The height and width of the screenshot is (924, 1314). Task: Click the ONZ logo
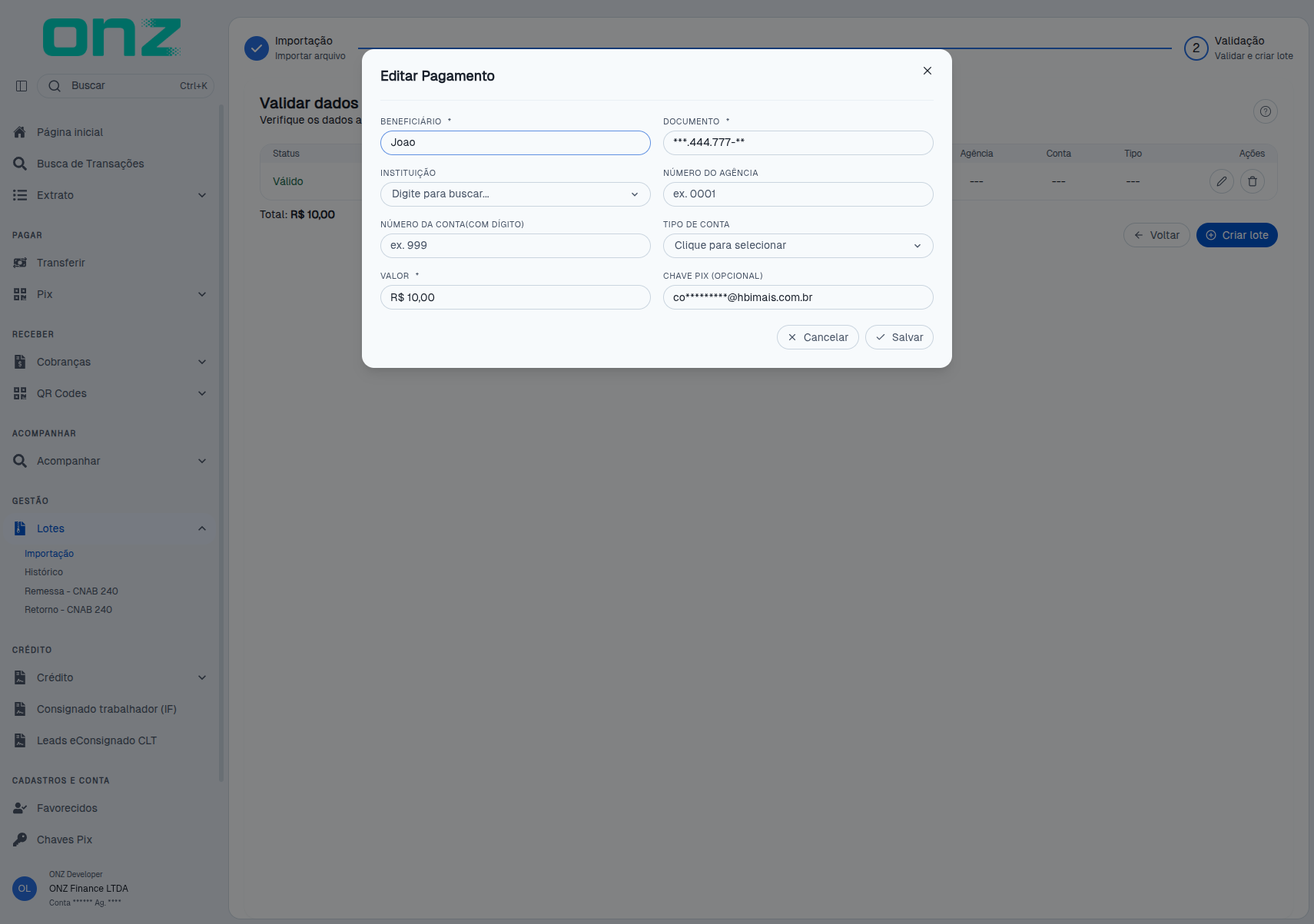(112, 38)
